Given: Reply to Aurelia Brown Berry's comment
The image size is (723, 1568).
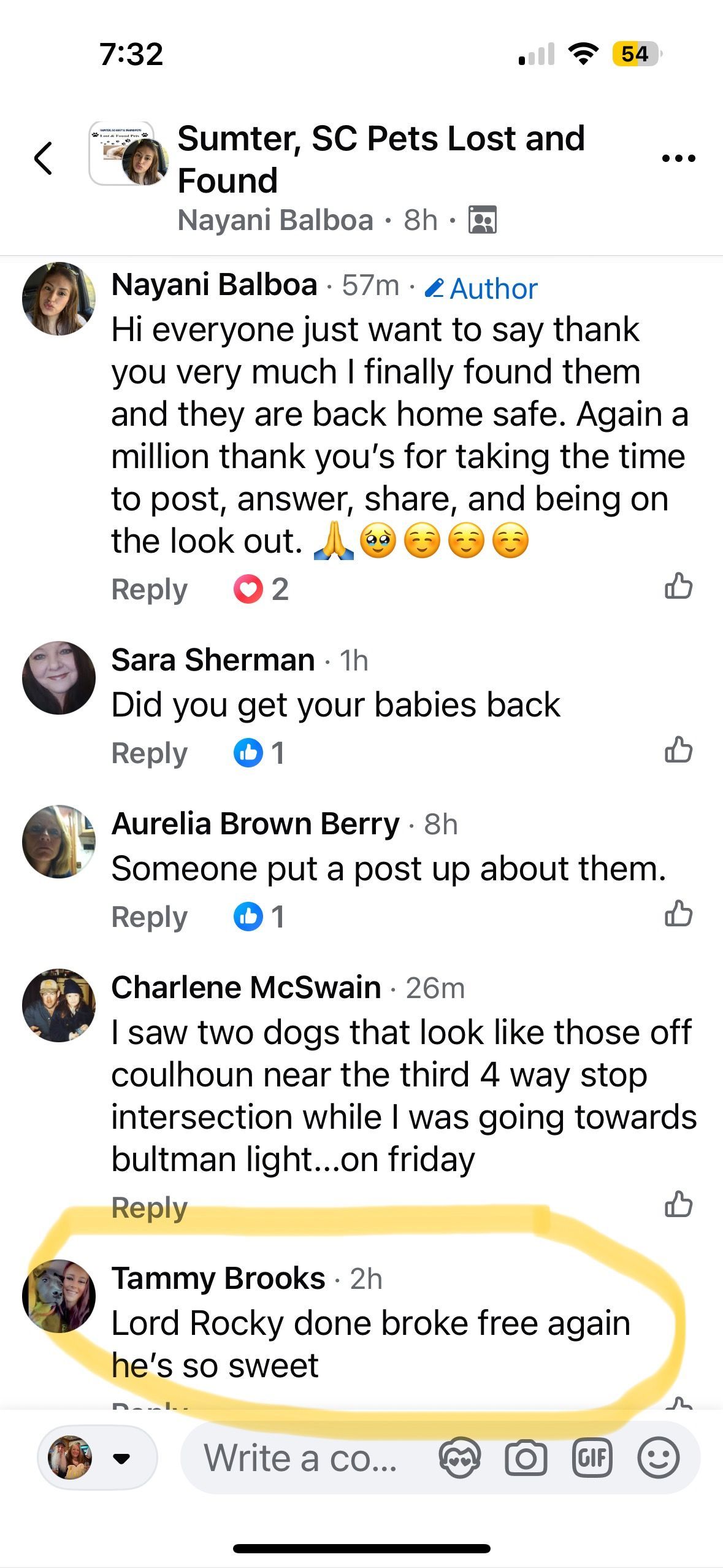Looking at the screenshot, I should click(149, 917).
